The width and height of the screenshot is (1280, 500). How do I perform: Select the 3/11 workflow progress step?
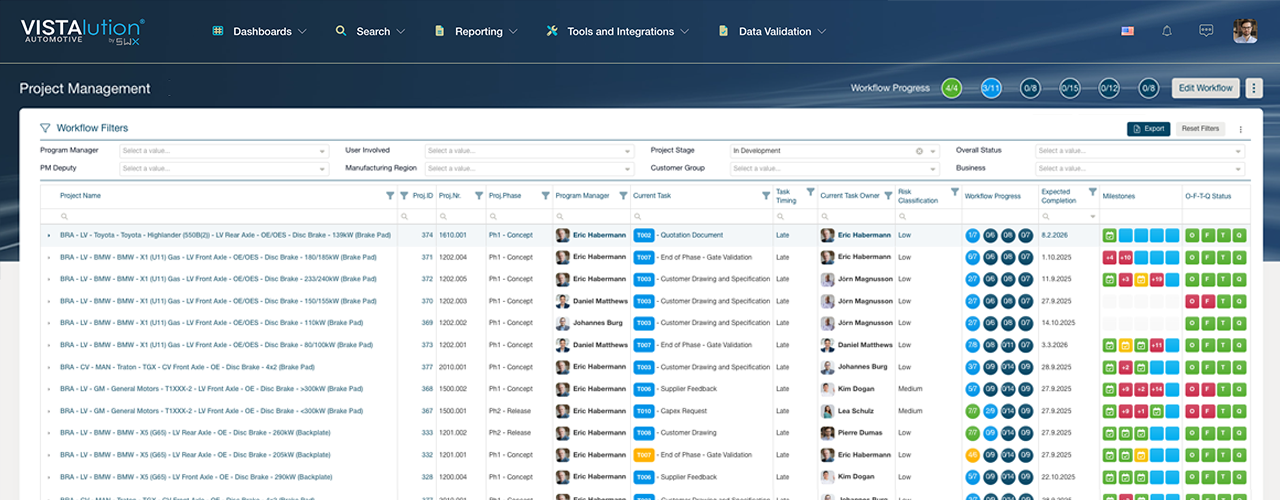(991, 88)
